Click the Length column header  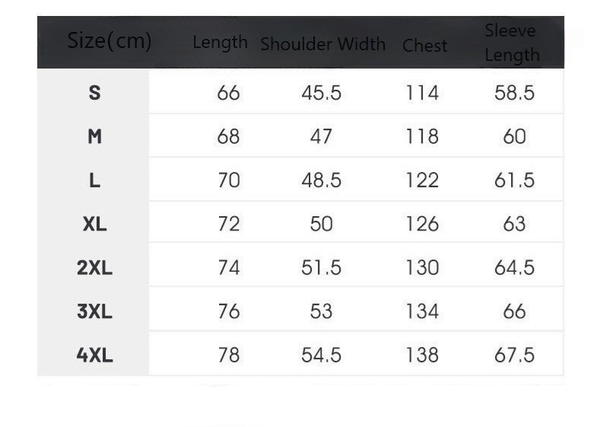(x=220, y=42)
